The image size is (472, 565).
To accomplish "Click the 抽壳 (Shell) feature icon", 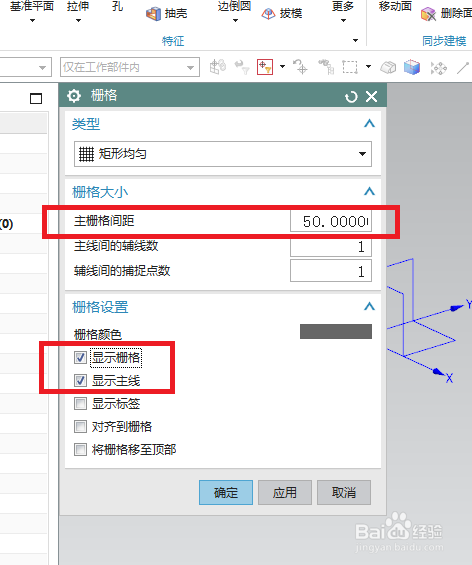I will click(x=153, y=14).
